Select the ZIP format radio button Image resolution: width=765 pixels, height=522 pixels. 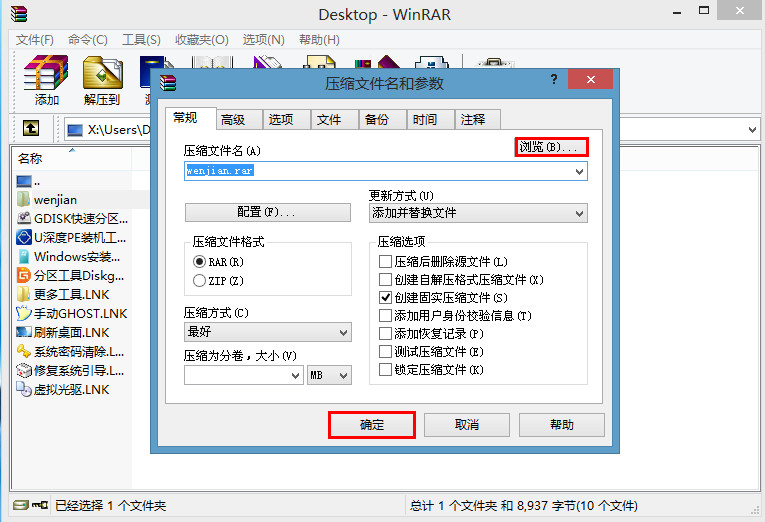click(200, 281)
